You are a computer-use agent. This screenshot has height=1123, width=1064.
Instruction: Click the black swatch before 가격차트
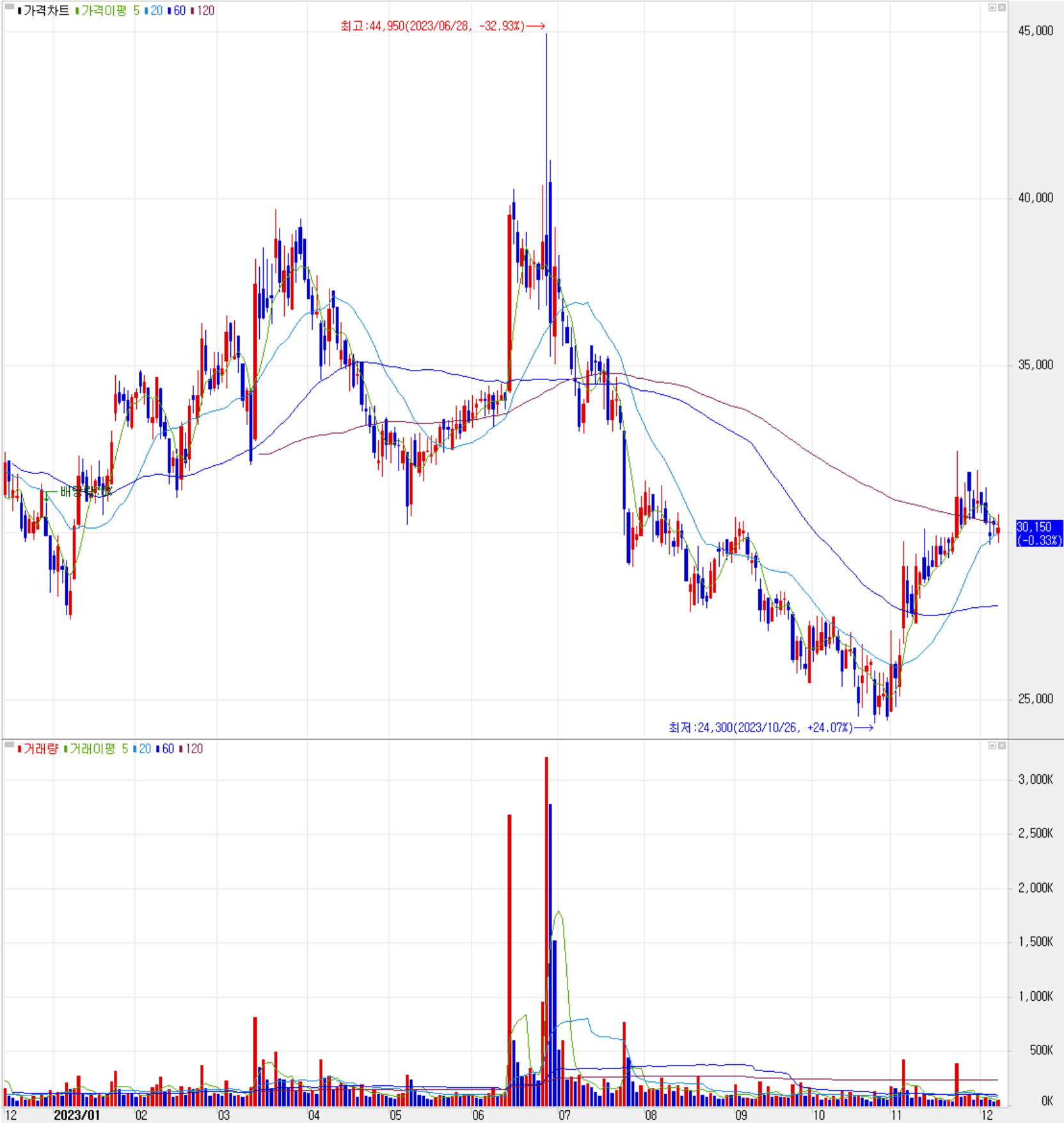(x=20, y=11)
